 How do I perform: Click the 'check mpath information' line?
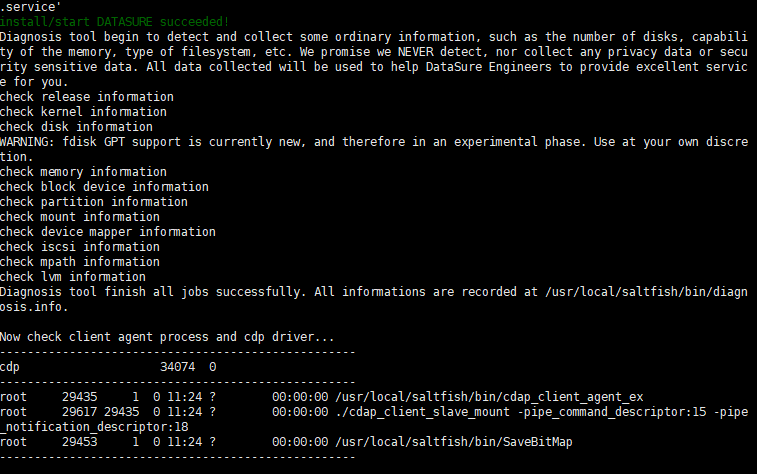80,262
